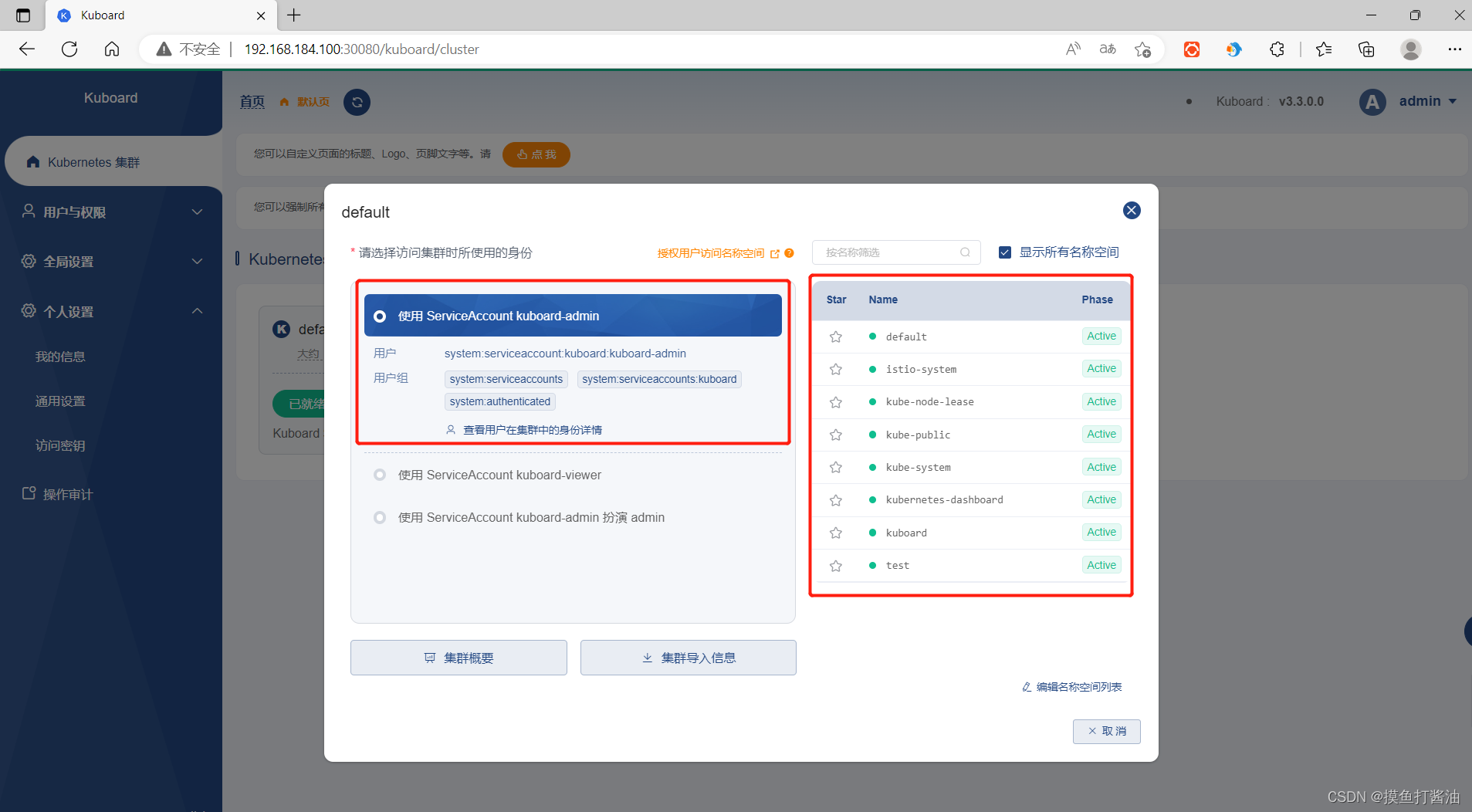Click the orange help question mark icon
1472x812 pixels.
[789, 253]
